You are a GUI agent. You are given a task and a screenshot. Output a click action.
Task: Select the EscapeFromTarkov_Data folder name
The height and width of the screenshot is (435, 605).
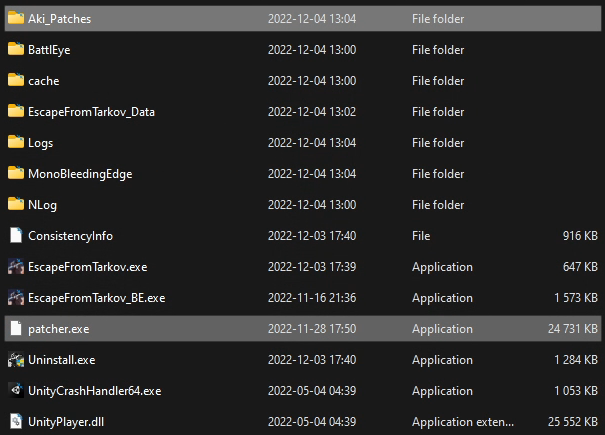(91, 112)
